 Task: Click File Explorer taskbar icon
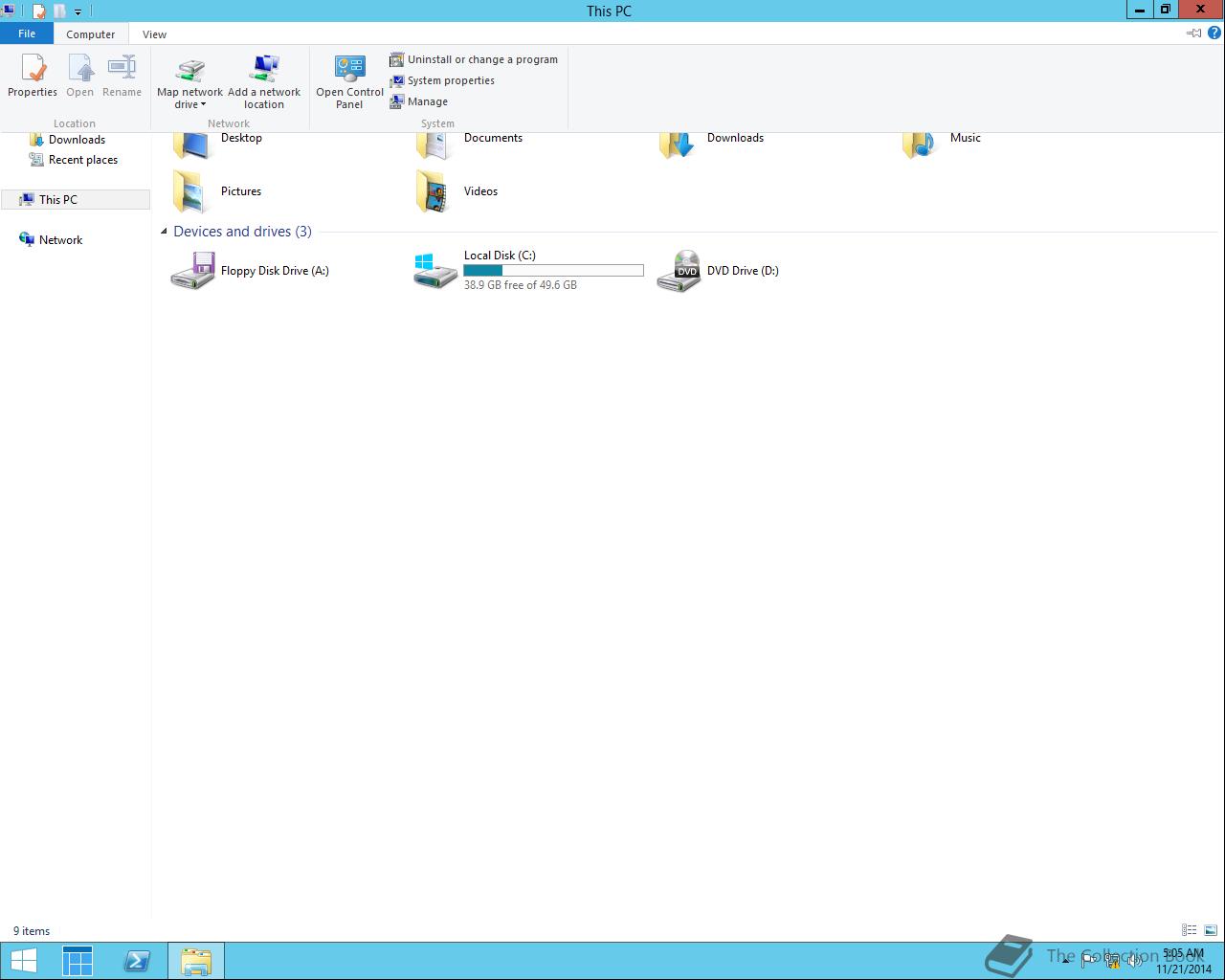196,961
